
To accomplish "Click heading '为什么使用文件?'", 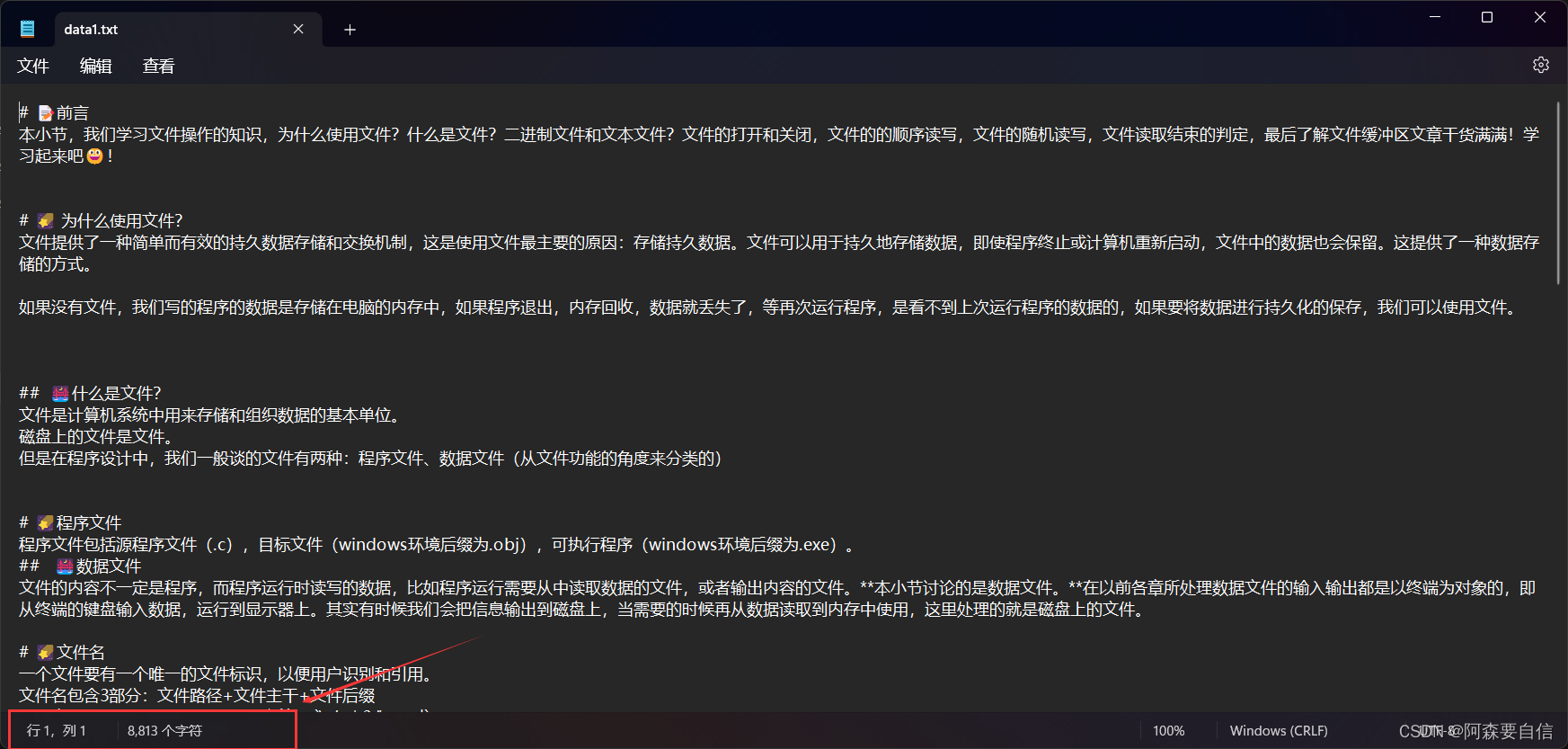I will tap(121, 221).
